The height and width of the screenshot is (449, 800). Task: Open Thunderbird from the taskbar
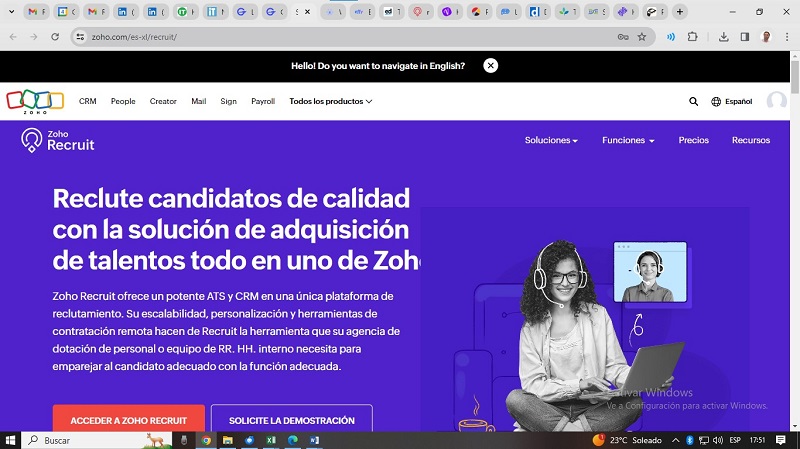pyautogui.click(x=249, y=440)
